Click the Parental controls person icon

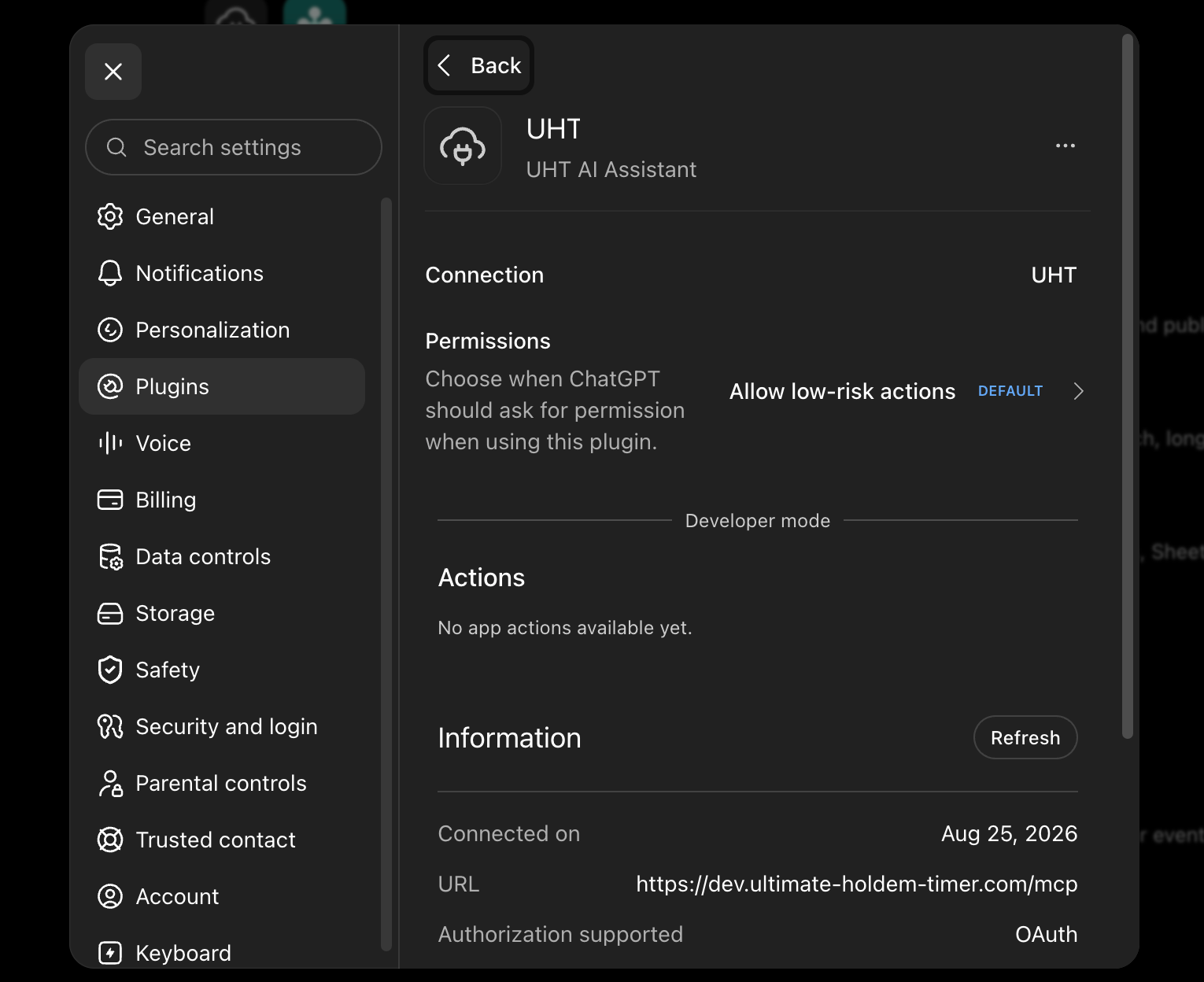(110, 783)
